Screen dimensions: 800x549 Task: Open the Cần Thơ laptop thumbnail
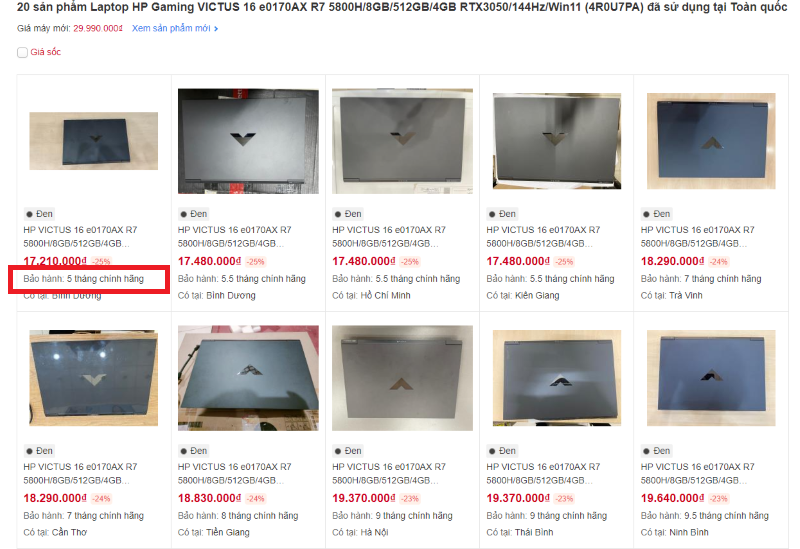(93, 378)
